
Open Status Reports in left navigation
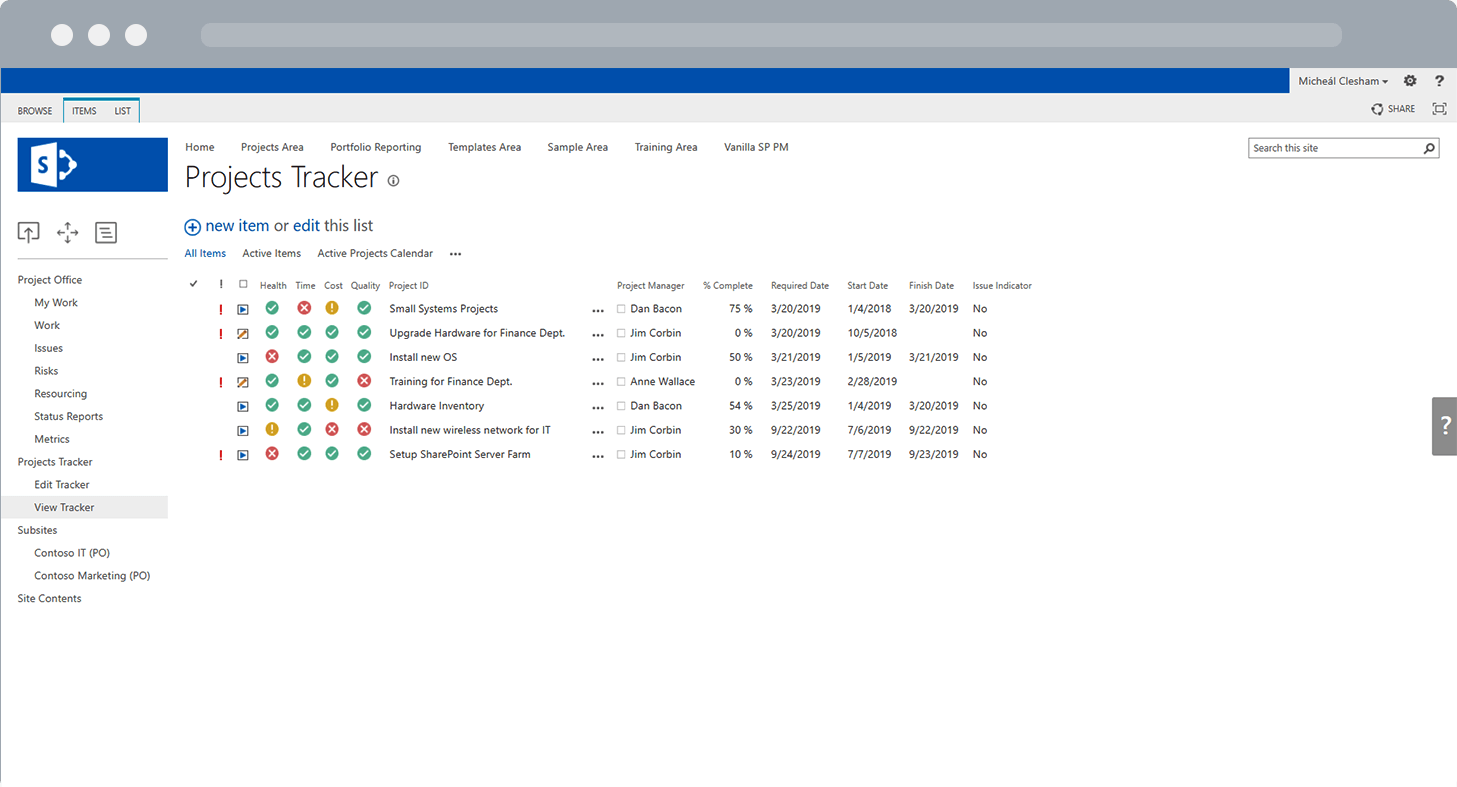pyautogui.click(x=69, y=416)
